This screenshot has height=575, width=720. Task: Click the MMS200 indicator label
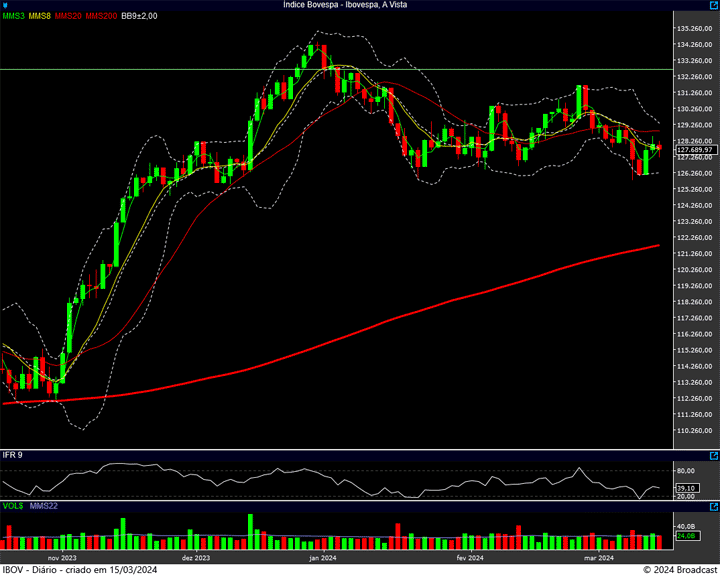pos(101,17)
